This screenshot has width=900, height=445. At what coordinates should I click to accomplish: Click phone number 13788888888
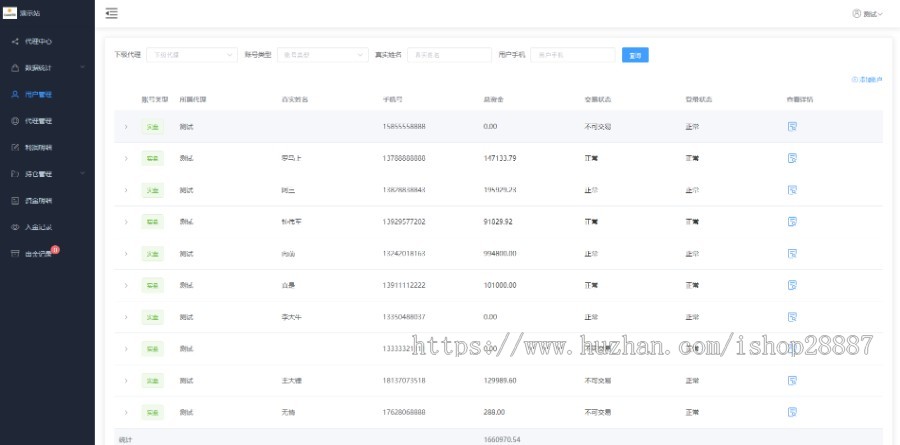pyautogui.click(x=404, y=158)
